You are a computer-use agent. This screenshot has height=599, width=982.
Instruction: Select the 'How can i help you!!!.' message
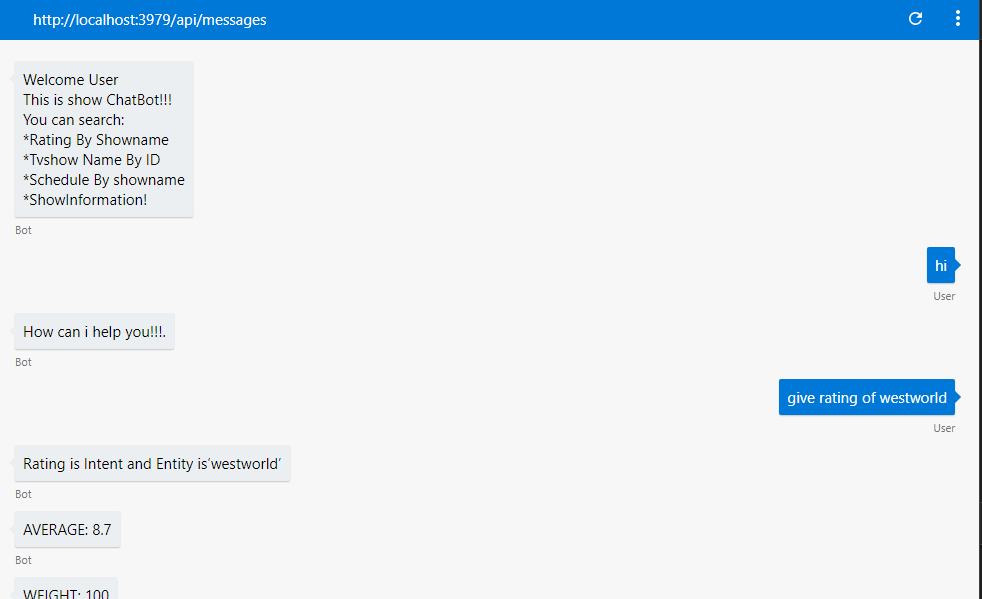coord(95,331)
